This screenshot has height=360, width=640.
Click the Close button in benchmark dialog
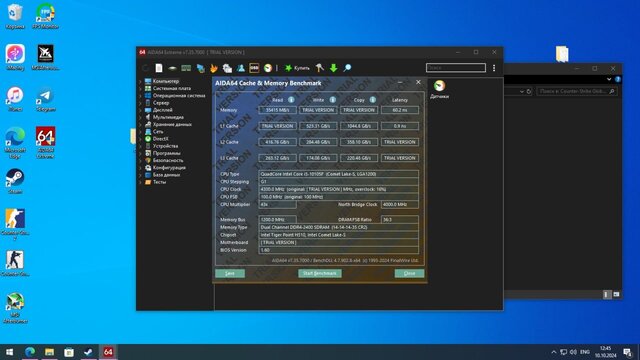(x=409, y=273)
